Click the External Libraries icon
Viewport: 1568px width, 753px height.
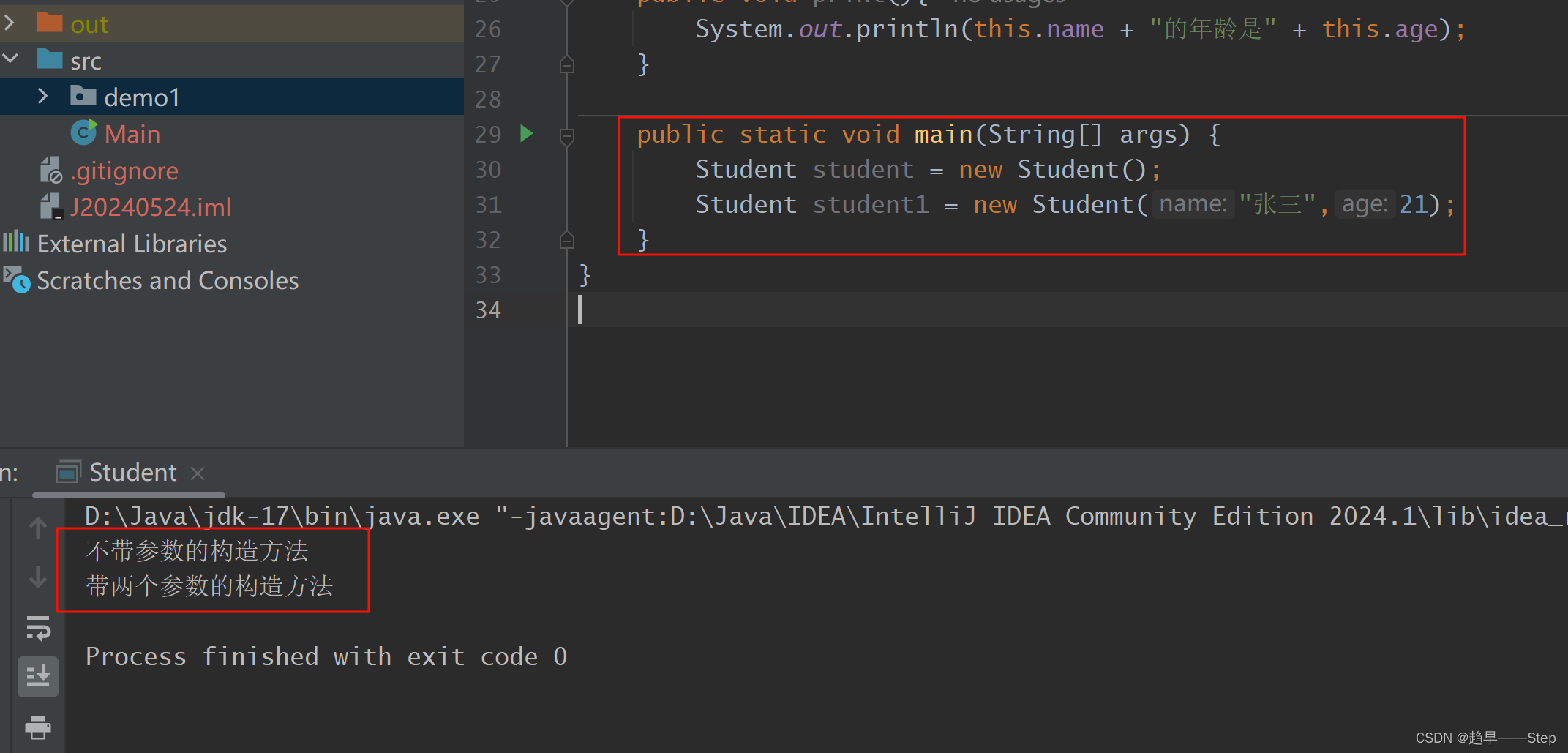pos(16,242)
